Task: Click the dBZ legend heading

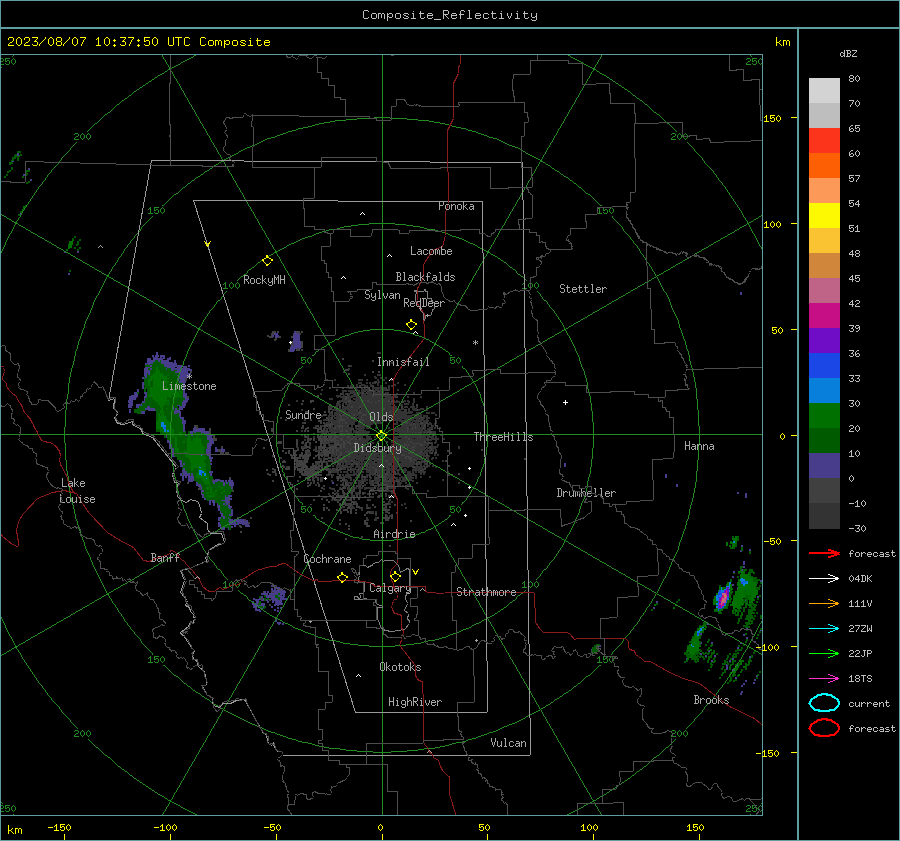Action: pos(848,53)
